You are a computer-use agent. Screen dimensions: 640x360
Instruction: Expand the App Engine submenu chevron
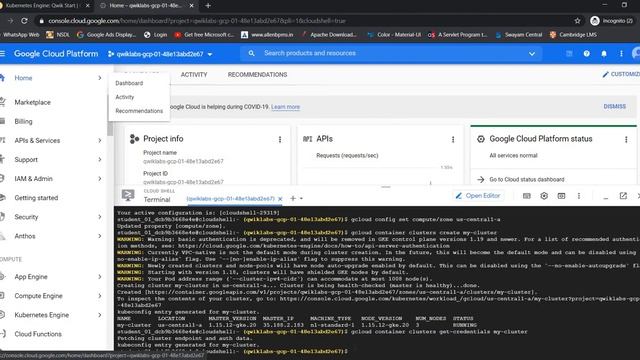tap(100, 277)
